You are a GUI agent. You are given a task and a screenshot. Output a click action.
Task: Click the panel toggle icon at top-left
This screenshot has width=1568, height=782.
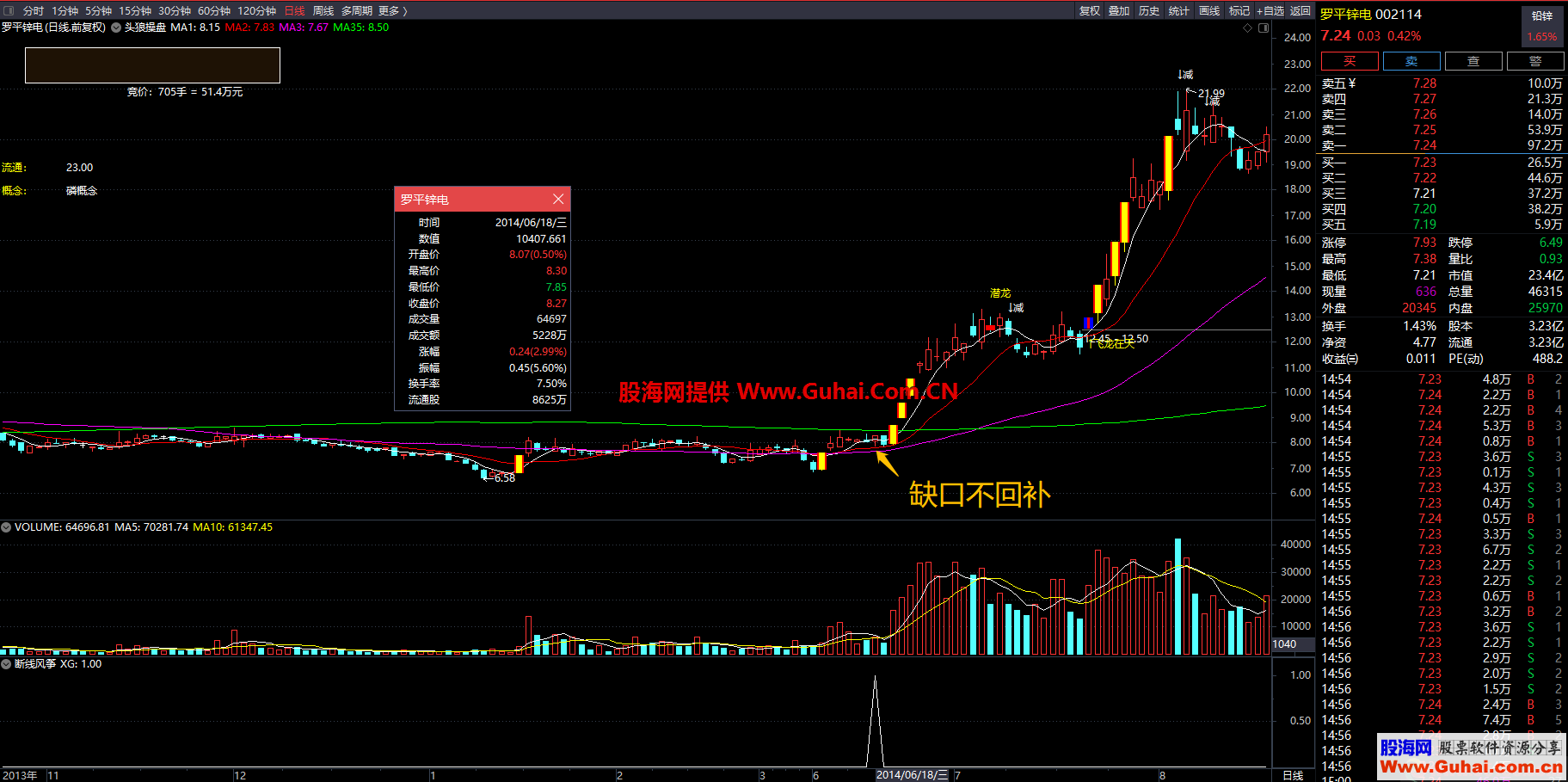click(x=9, y=11)
